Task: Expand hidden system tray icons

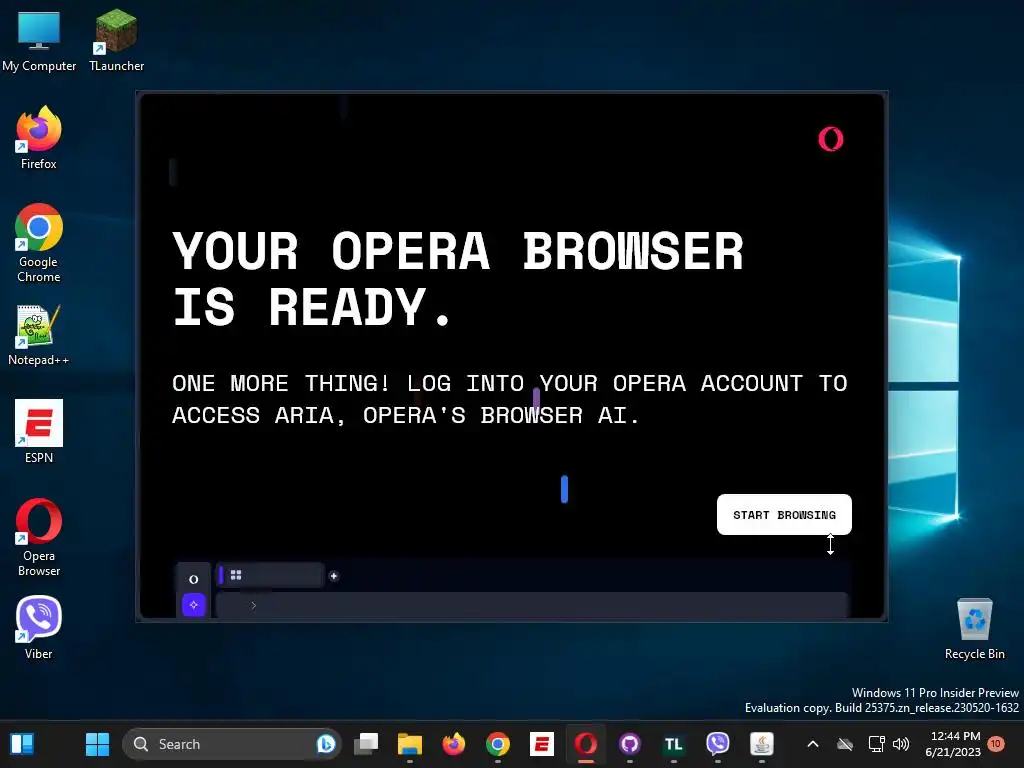Action: pyautogui.click(x=813, y=744)
